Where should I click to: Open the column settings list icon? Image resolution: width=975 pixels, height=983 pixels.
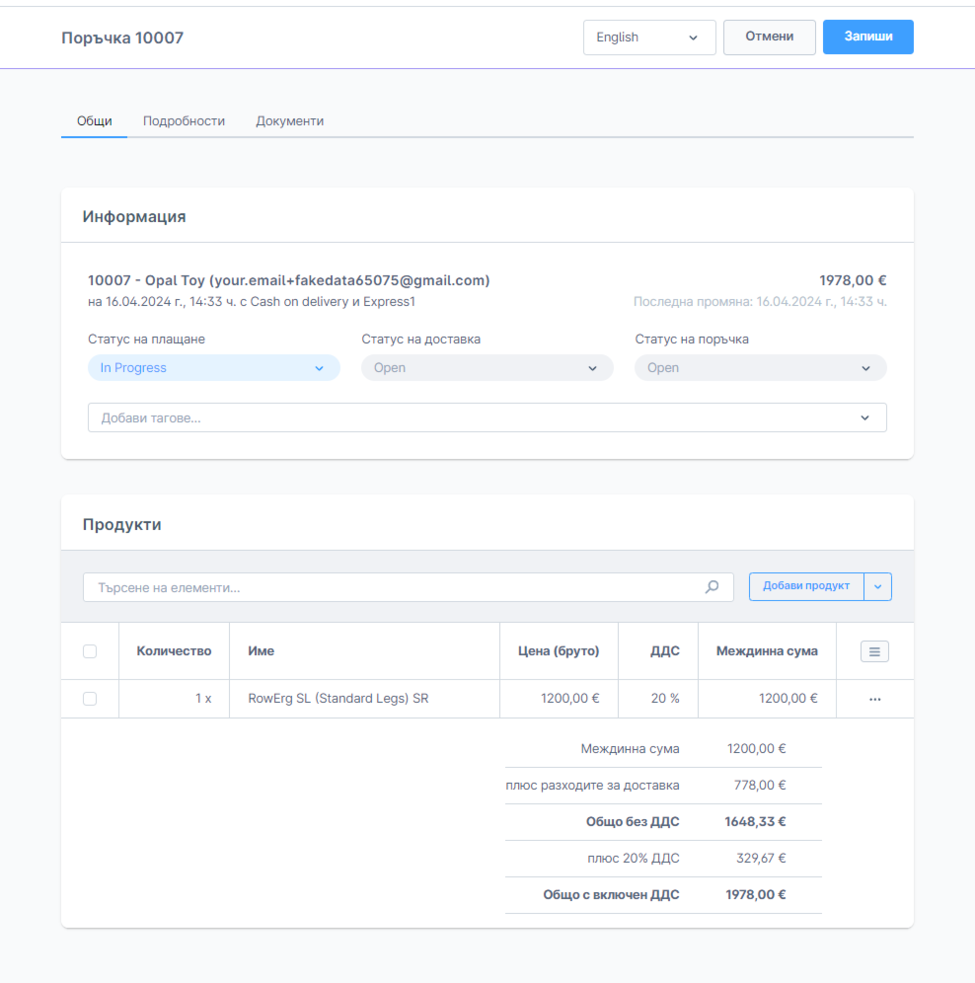pos(874,652)
